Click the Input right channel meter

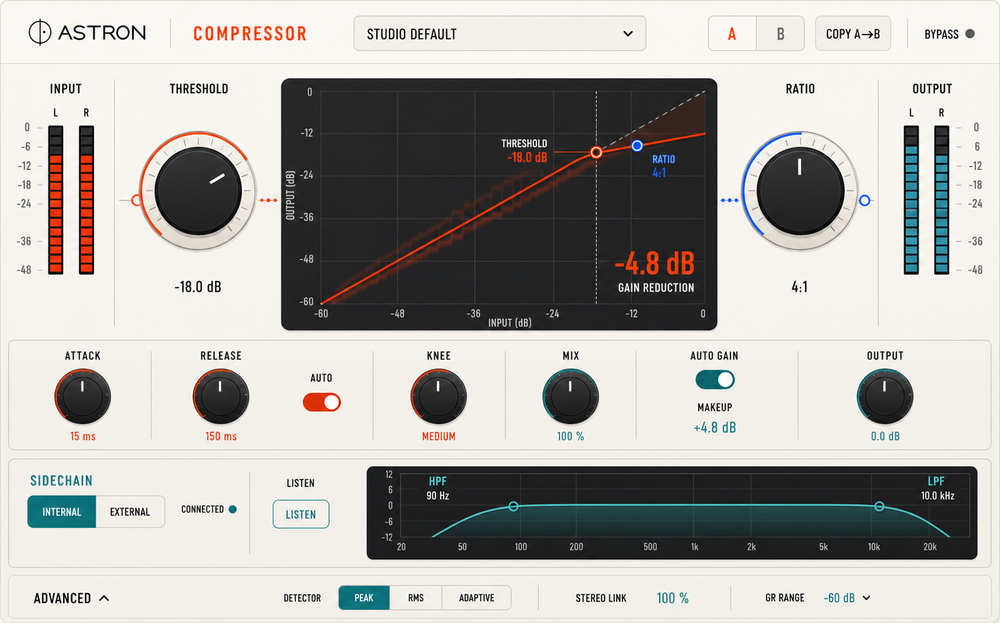(x=86, y=200)
